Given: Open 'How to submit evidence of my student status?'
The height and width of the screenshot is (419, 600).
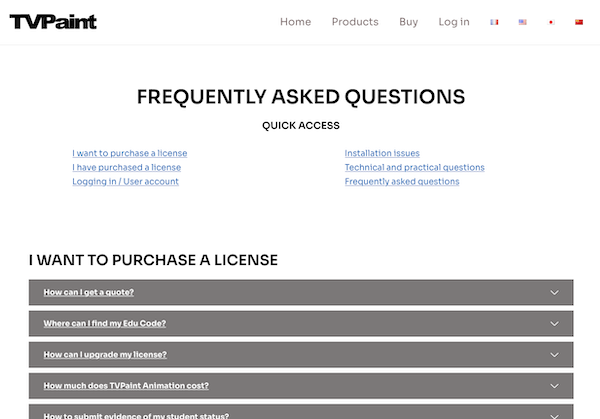Looking at the screenshot, I should (x=136, y=416).
